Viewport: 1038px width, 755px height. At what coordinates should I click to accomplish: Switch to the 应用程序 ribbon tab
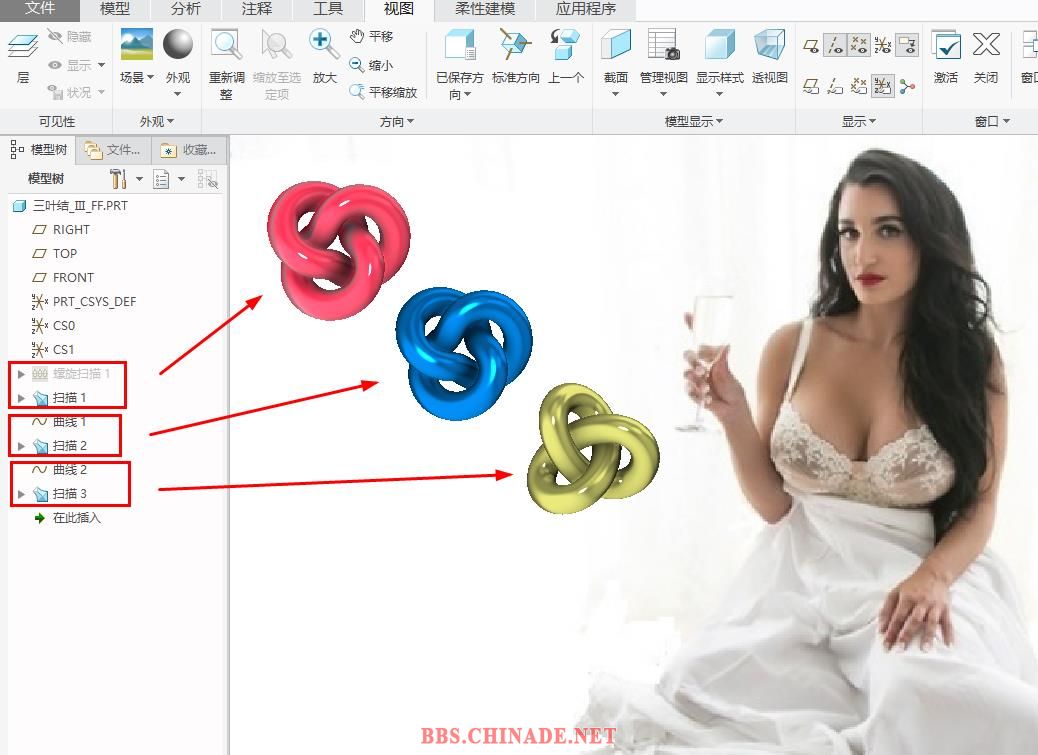click(586, 9)
